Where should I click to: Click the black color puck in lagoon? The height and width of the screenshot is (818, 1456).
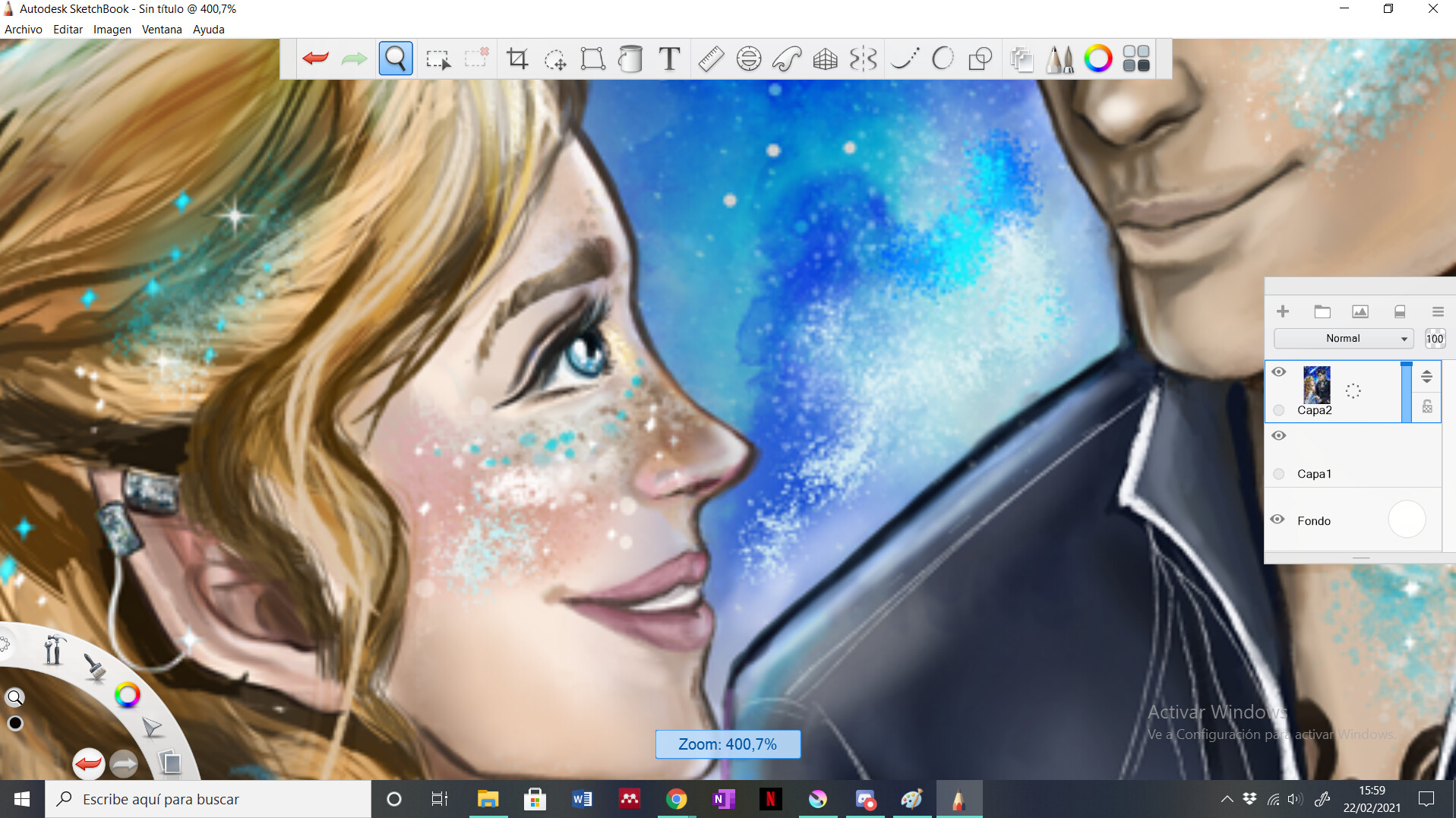[15, 723]
